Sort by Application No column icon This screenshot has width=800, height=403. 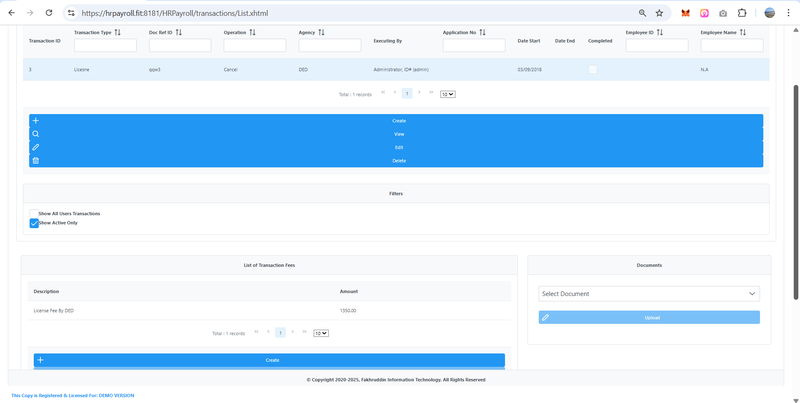(x=482, y=32)
